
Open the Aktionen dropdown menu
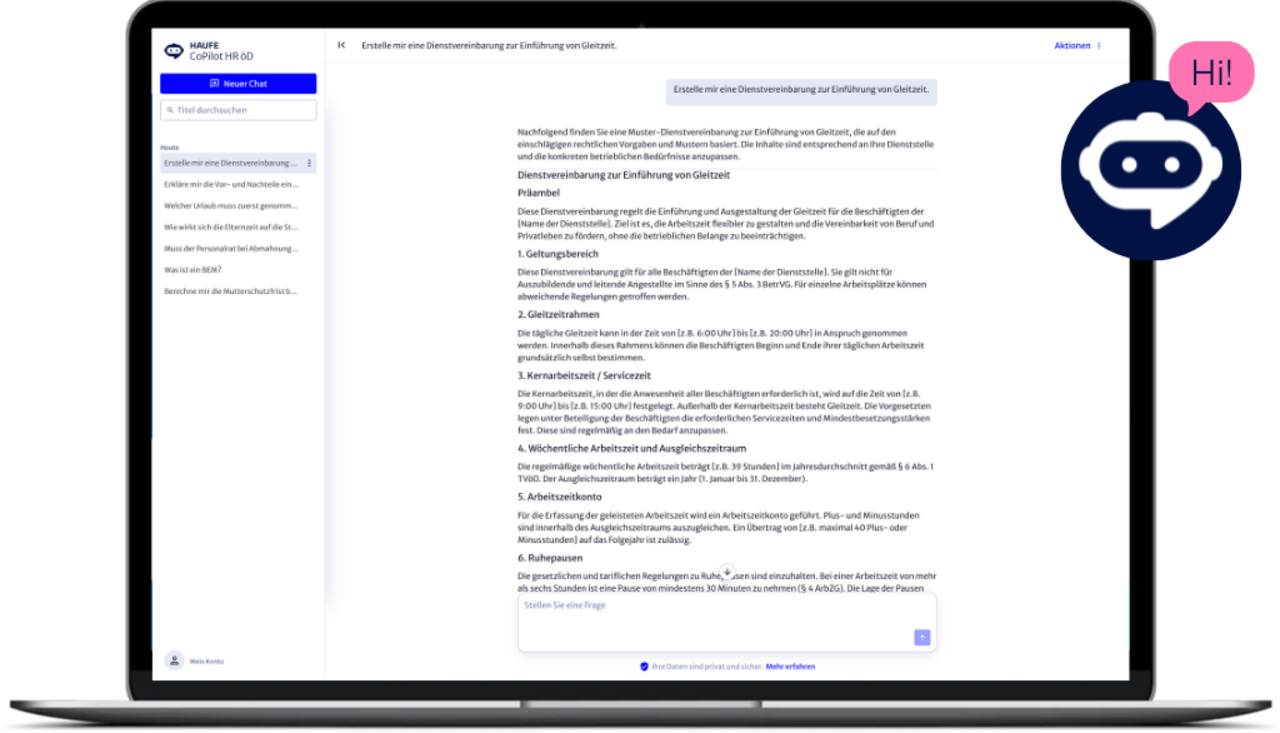click(1077, 45)
